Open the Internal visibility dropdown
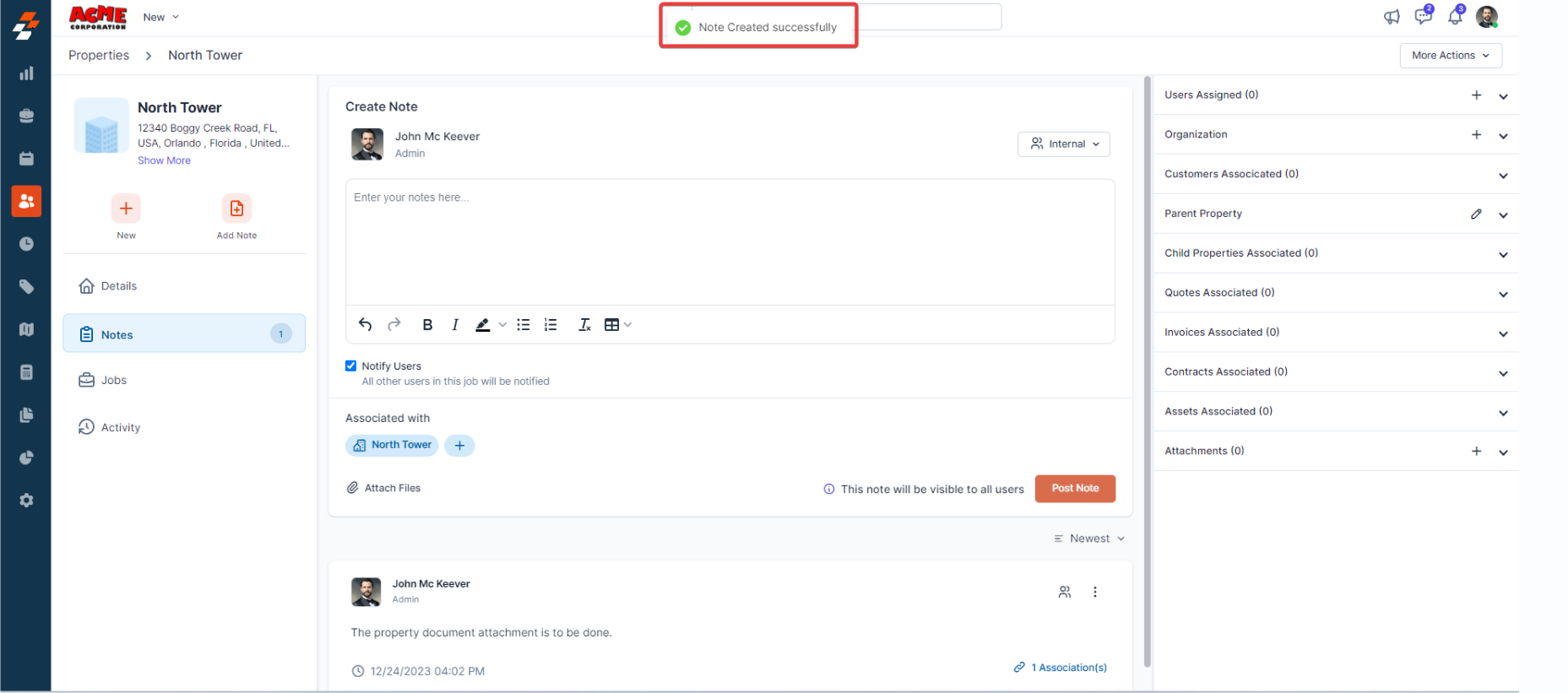This screenshot has width=1568, height=693. [1064, 144]
